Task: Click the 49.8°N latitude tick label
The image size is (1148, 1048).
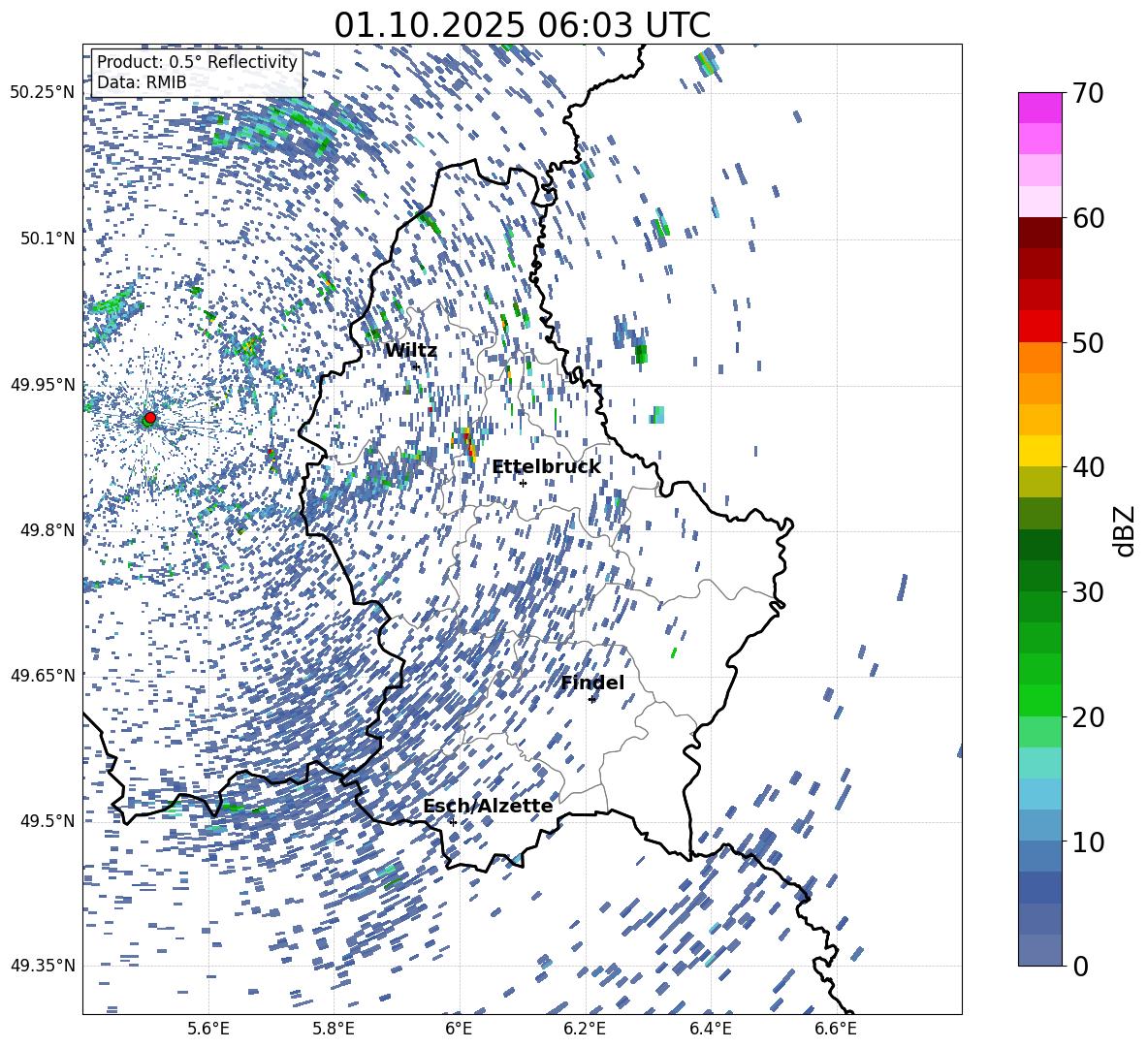Action: tap(48, 530)
